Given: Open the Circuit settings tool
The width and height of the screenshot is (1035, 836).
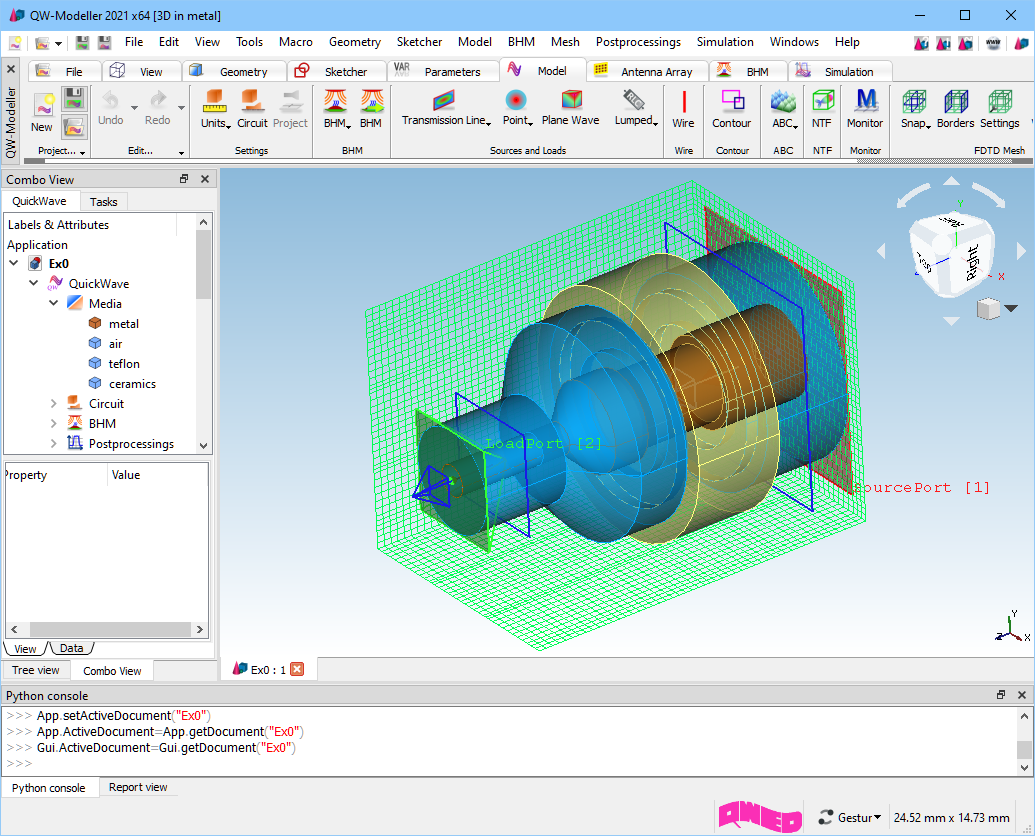Looking at the screenshot, I should pos(252,110).
